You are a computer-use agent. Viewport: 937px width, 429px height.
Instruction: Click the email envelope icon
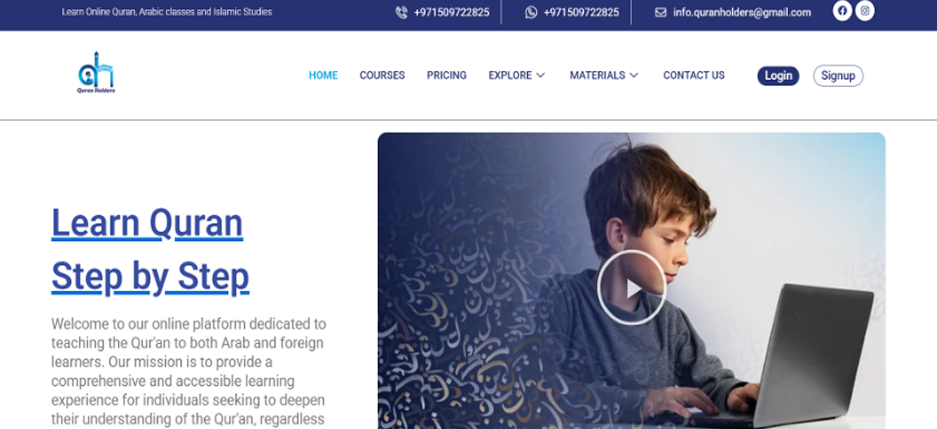[660, 12]
